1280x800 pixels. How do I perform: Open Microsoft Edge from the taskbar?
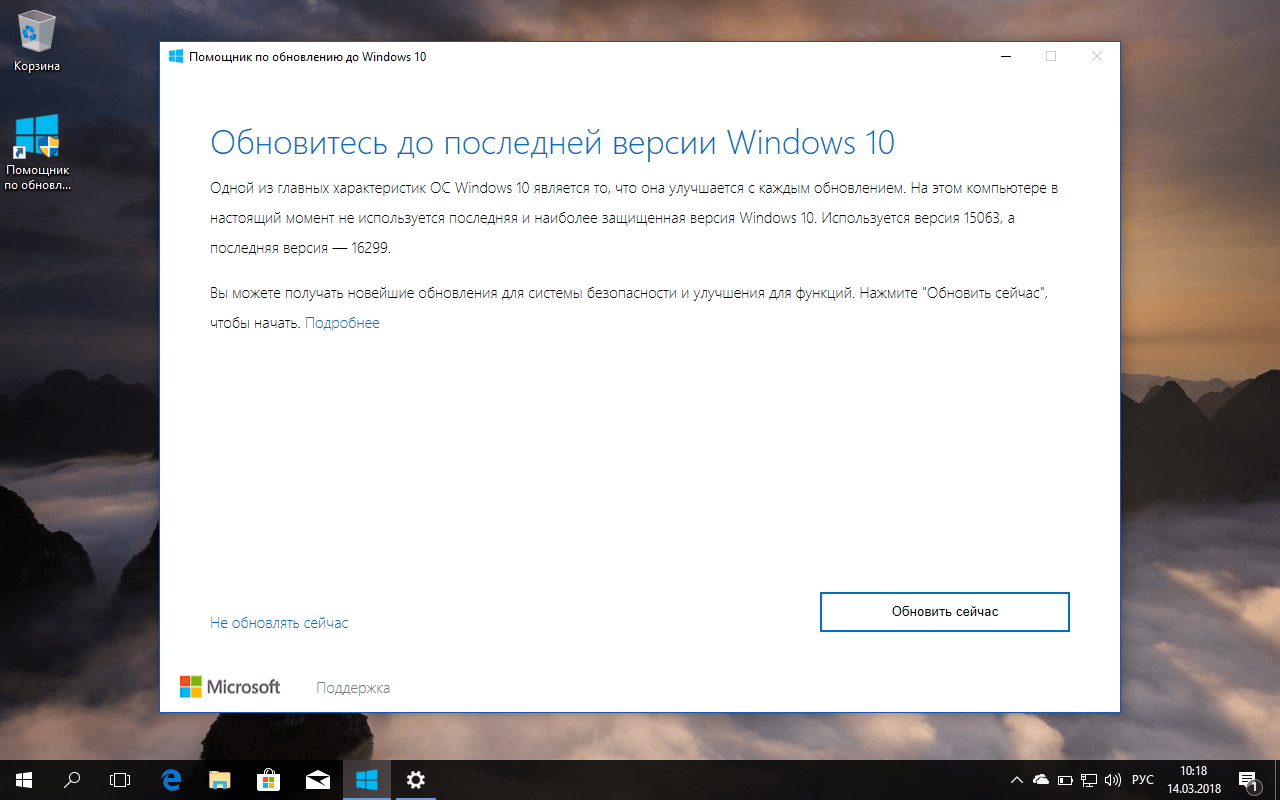pos(170,779)
